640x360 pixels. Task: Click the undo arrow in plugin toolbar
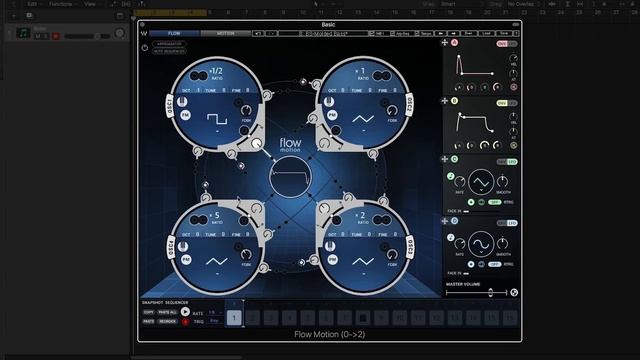(258, 33)
